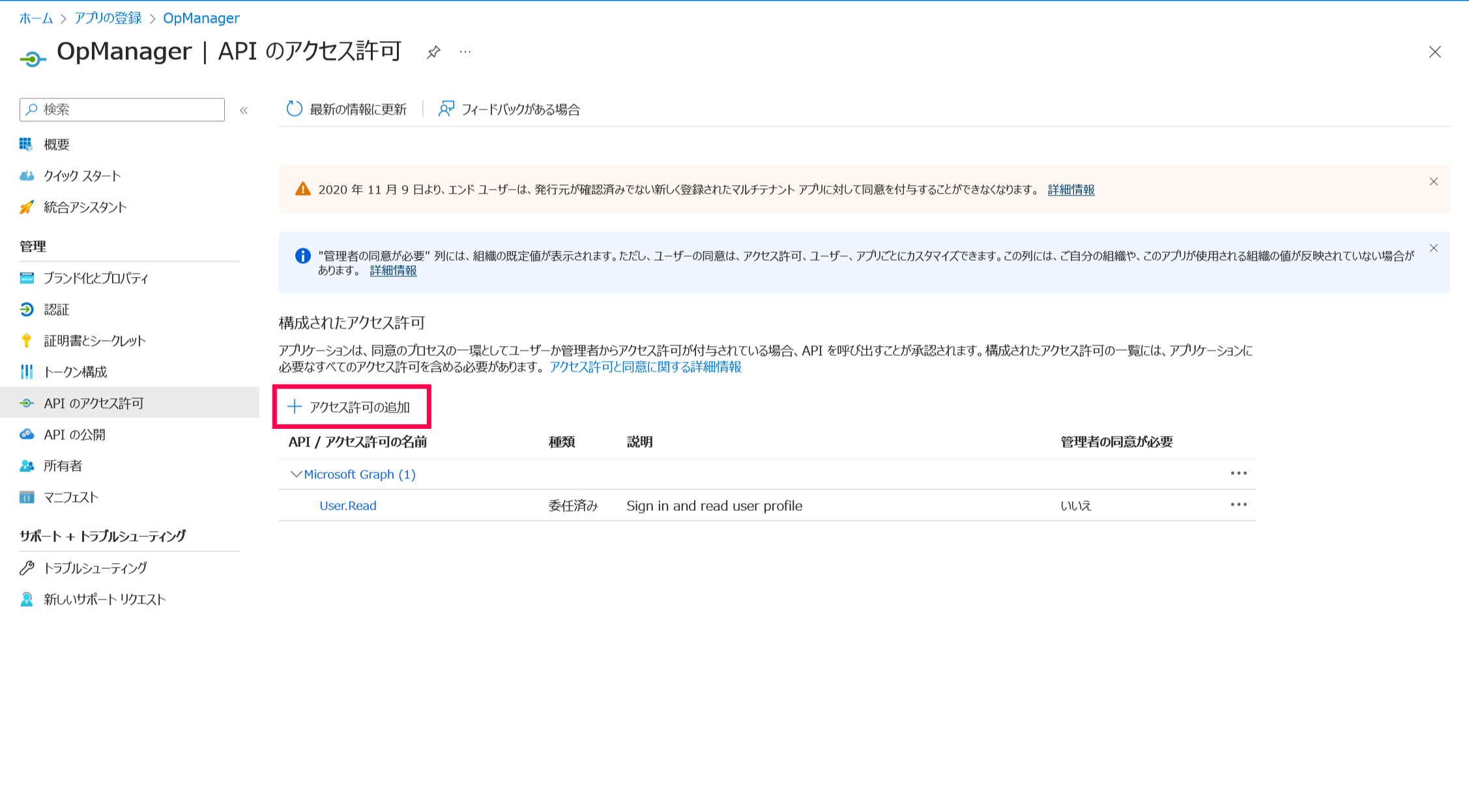Open API の公開 section
Viewport: 1469px width, 812px height.
[x=76, y=435]
